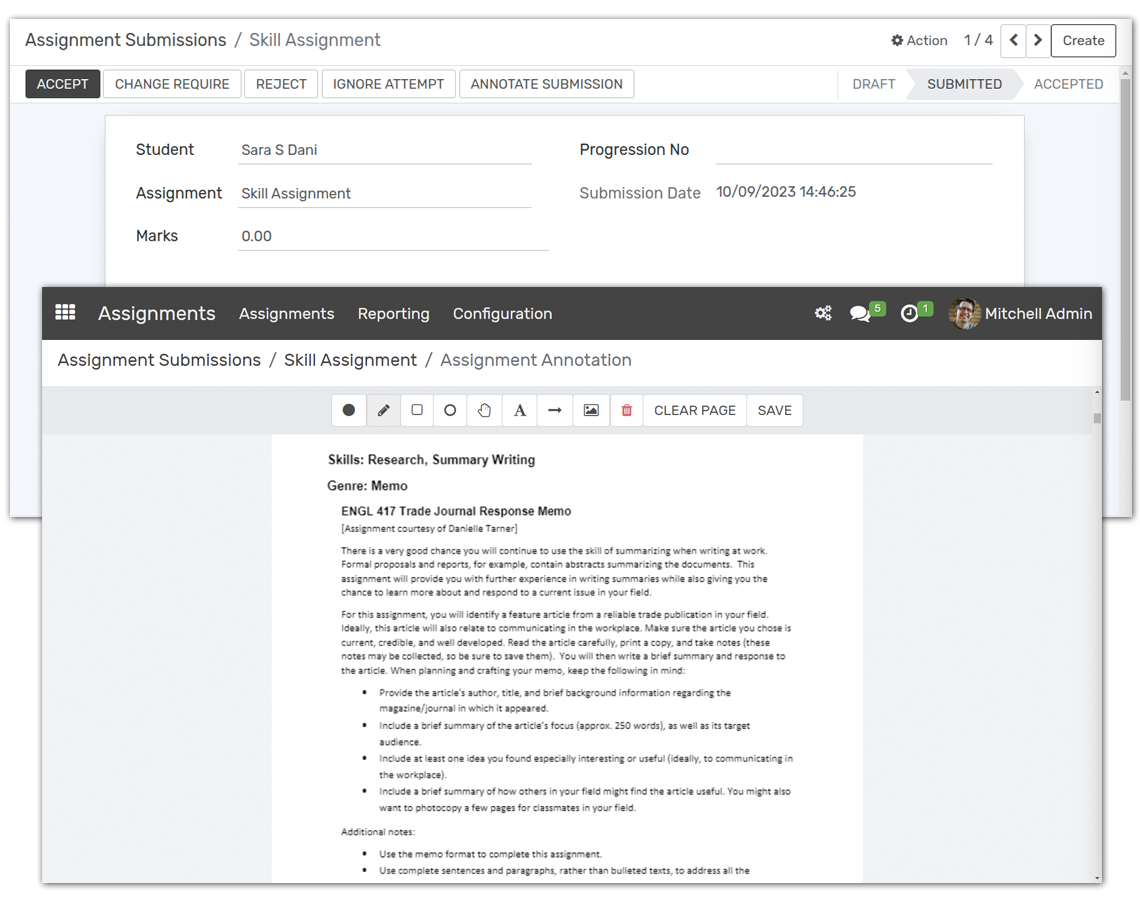Open the Action dropdown menu
This screenshot has width=1140, height=900.
[918, 40]
